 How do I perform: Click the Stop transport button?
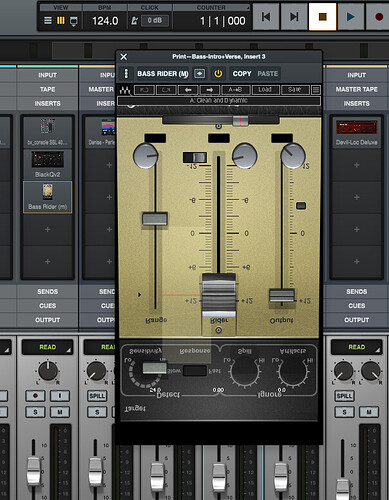pyautogui.click(x=322, y=16)
